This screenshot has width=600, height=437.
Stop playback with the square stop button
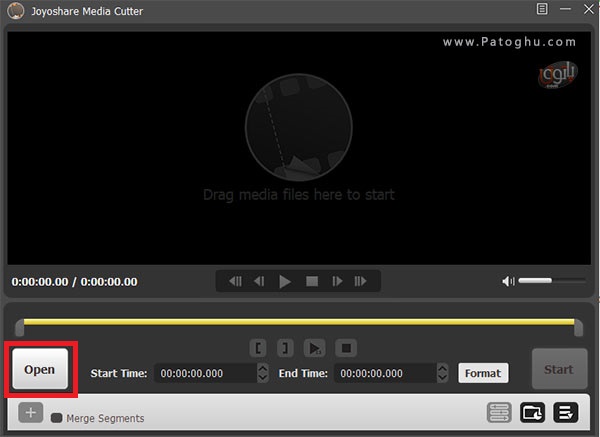click(x=312, y=282)
